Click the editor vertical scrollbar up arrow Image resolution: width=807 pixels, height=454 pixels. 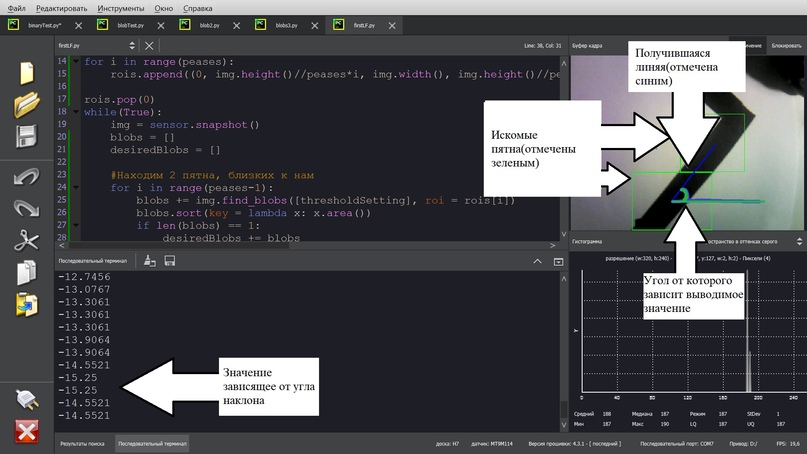point(564,63)
